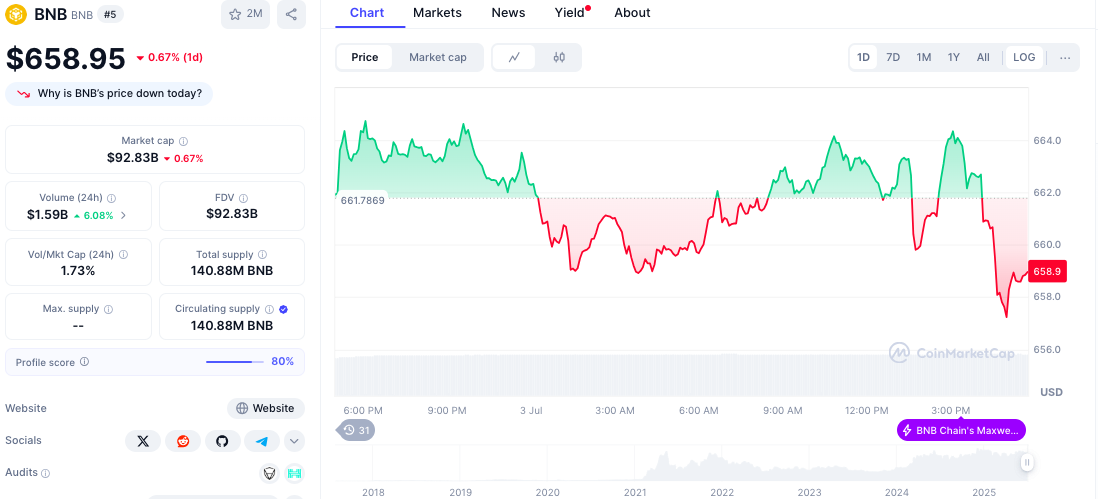
Task: Click the Vol/Mkt Cap (24h) info icon
Action: point(123,255)
